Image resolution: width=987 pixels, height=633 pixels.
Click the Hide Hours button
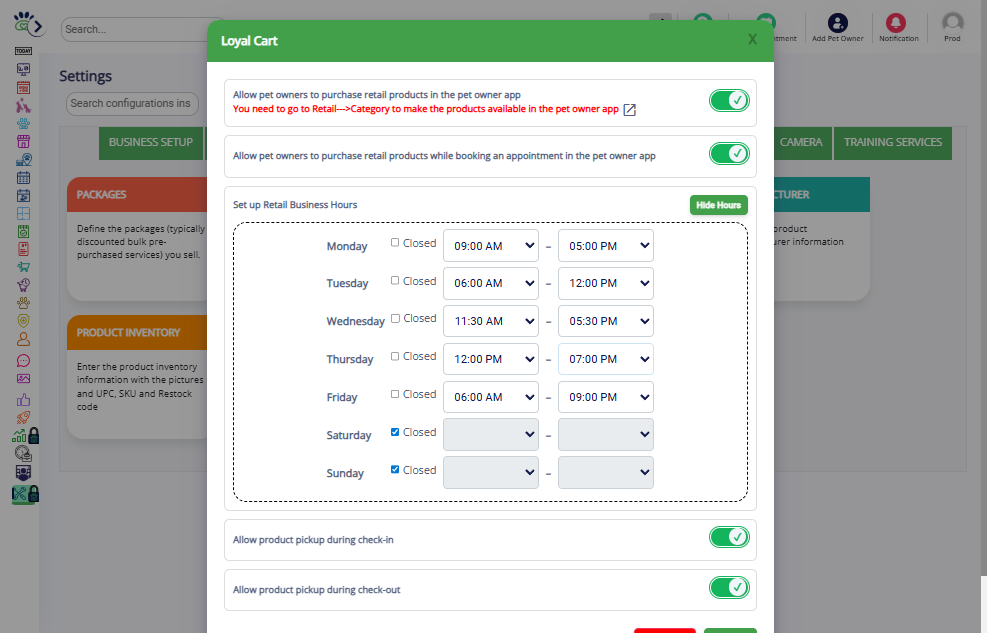coord(718,205)
